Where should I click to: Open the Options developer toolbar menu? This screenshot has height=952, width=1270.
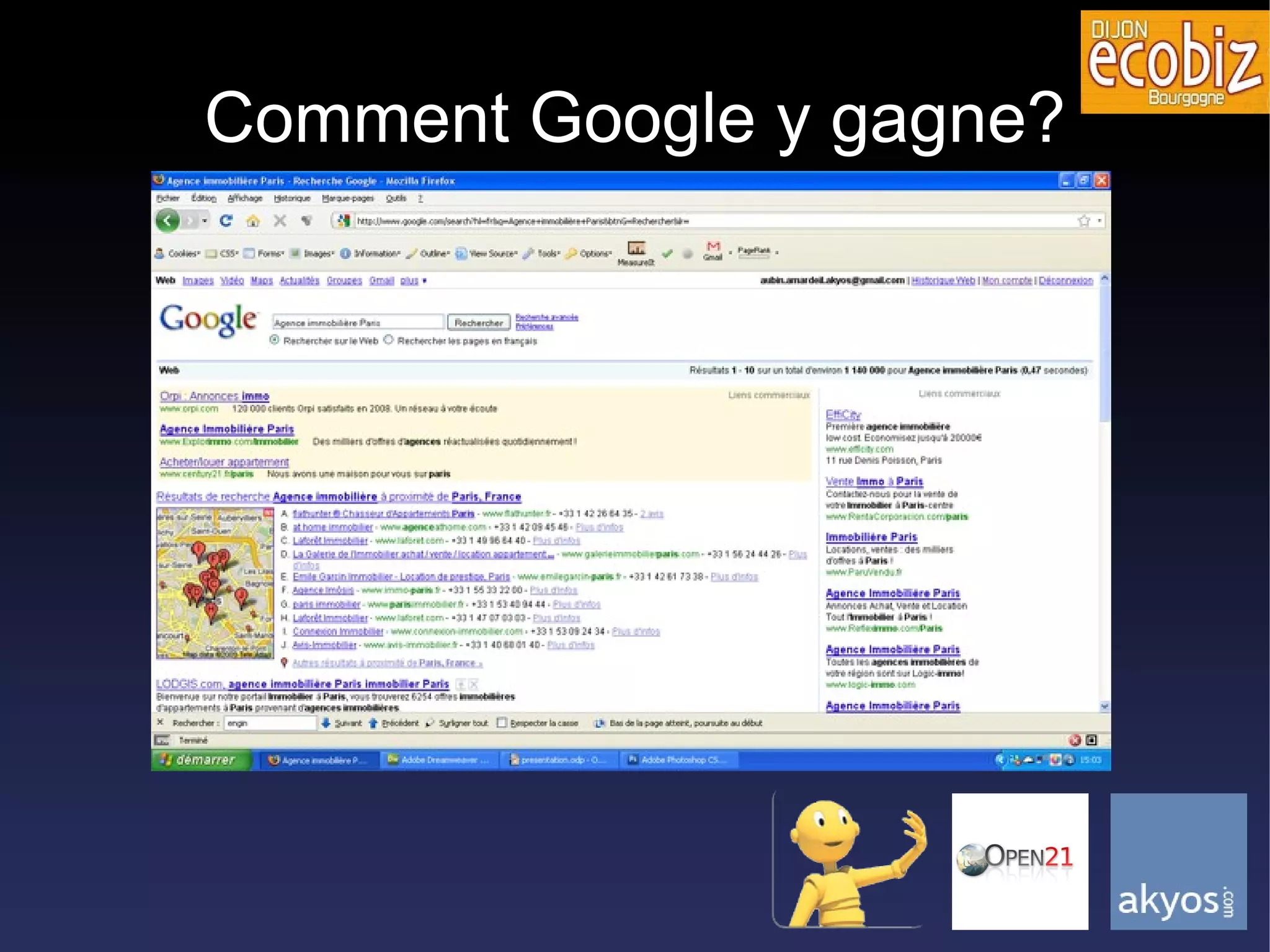point(589,253)
